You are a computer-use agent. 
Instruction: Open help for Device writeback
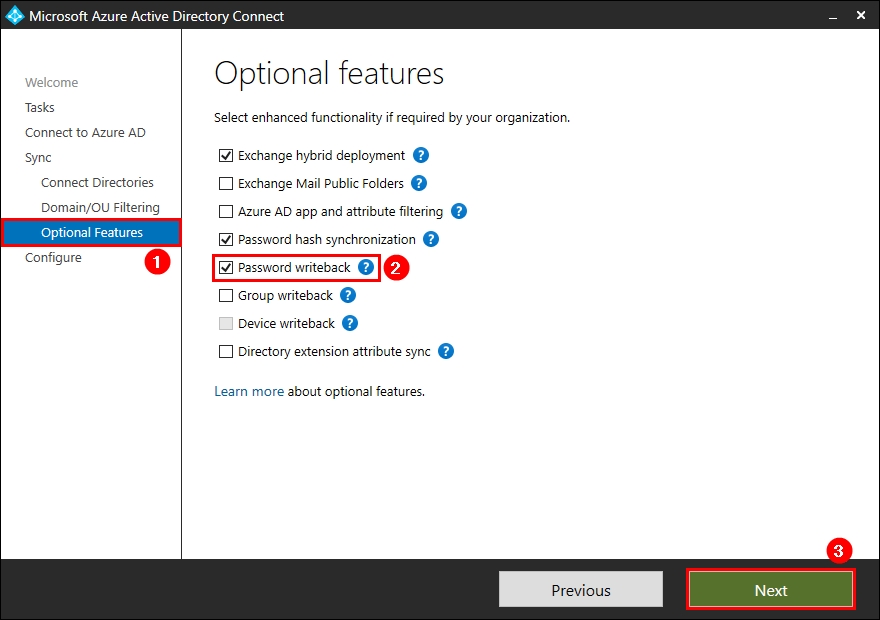pyautogui.click(x=349, y=323)
